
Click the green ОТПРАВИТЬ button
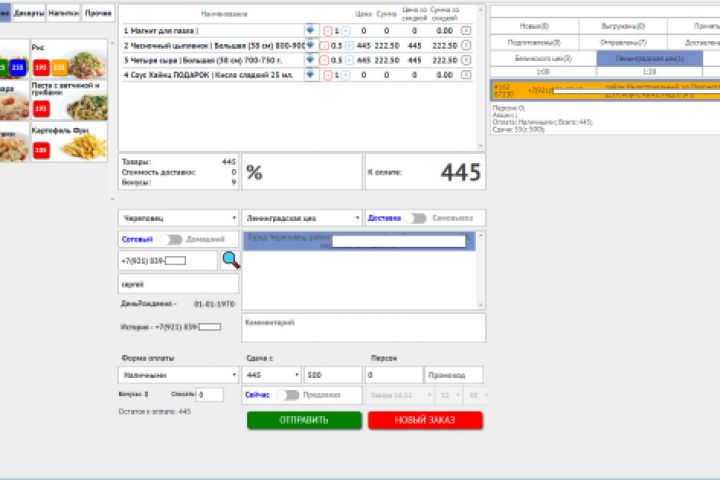click(304, 420)
